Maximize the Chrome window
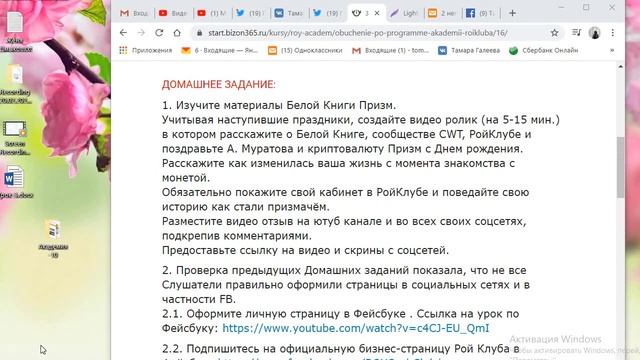 (x=586, y=7)
